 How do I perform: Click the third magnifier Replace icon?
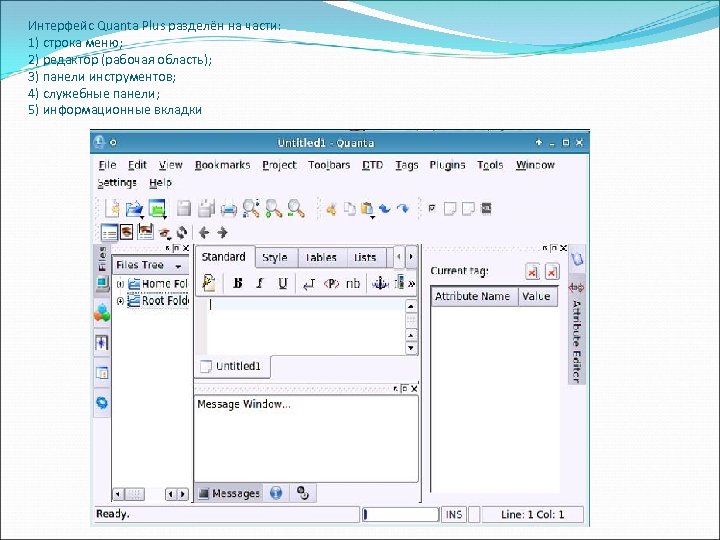(296, 208)
